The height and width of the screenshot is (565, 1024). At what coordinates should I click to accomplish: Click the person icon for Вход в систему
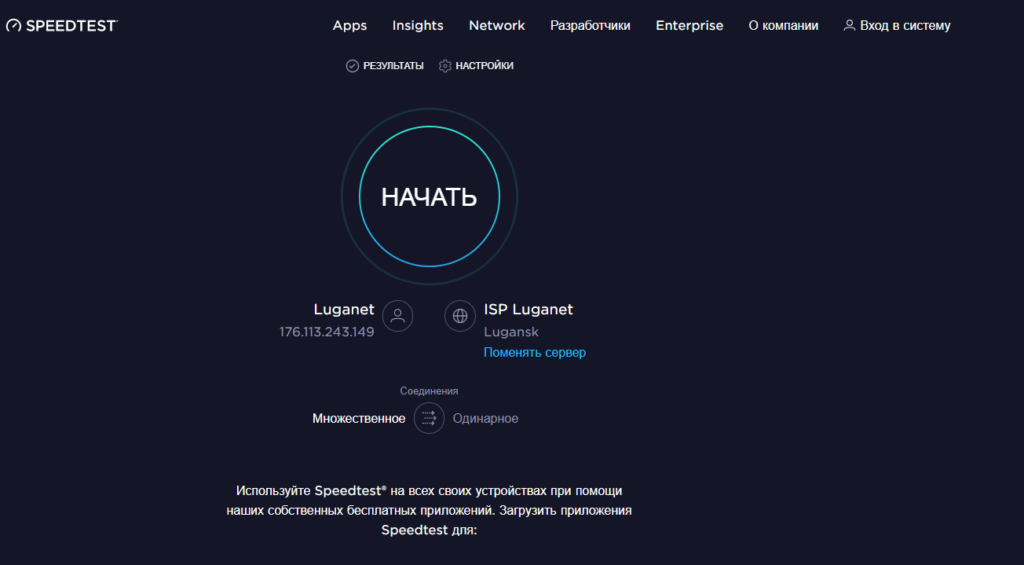coord(849,26)
